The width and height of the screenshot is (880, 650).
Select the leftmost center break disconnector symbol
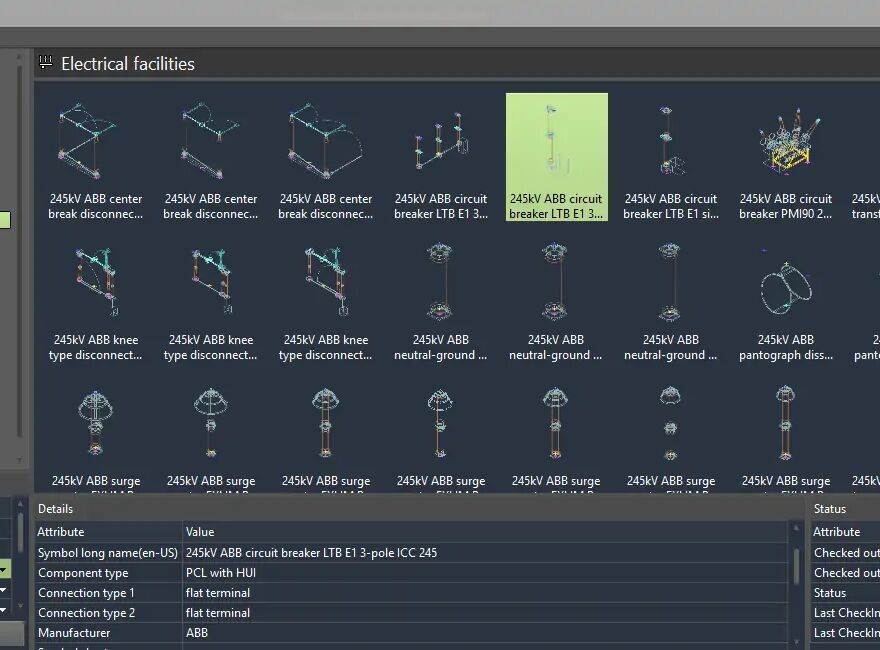[96, 157]
